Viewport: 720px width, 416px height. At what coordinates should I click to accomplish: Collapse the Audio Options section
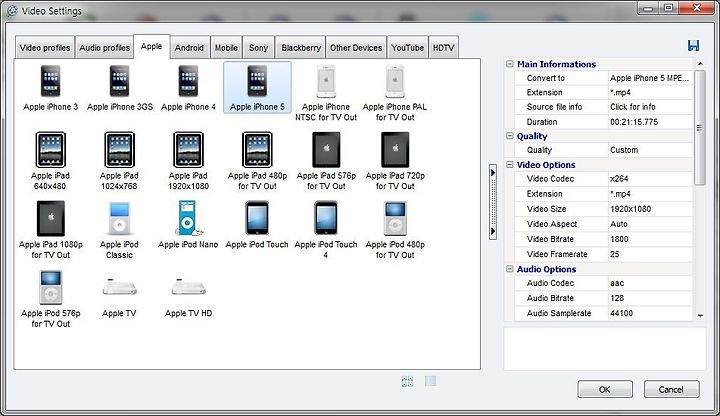510,269
